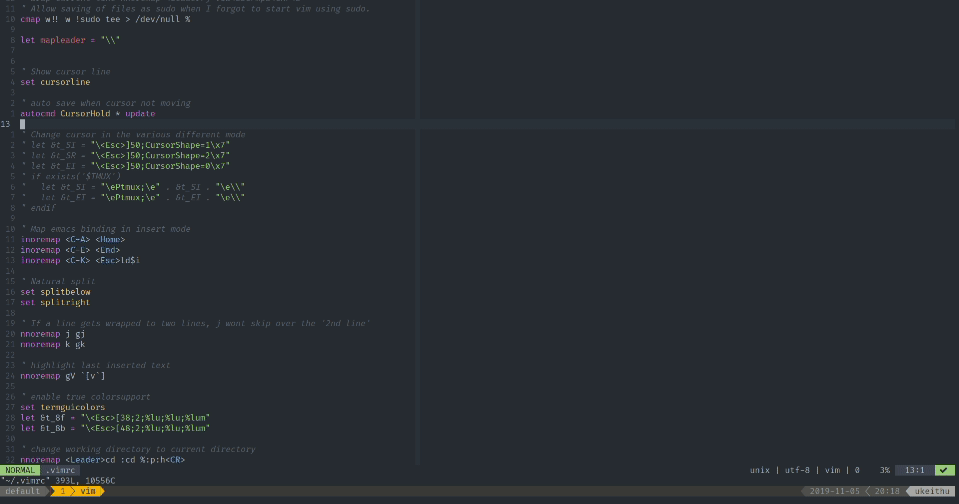
Task: Click the 'vim' filetype indicator in statusline
Action: click(x=832, y=470)
